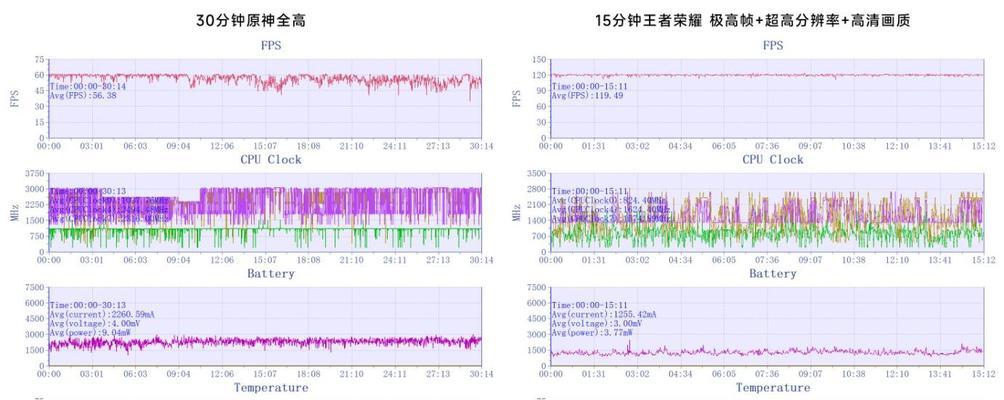Click the 'Temperature' title on the left side
Screen dimensions: 1004x400
[271, 387]
